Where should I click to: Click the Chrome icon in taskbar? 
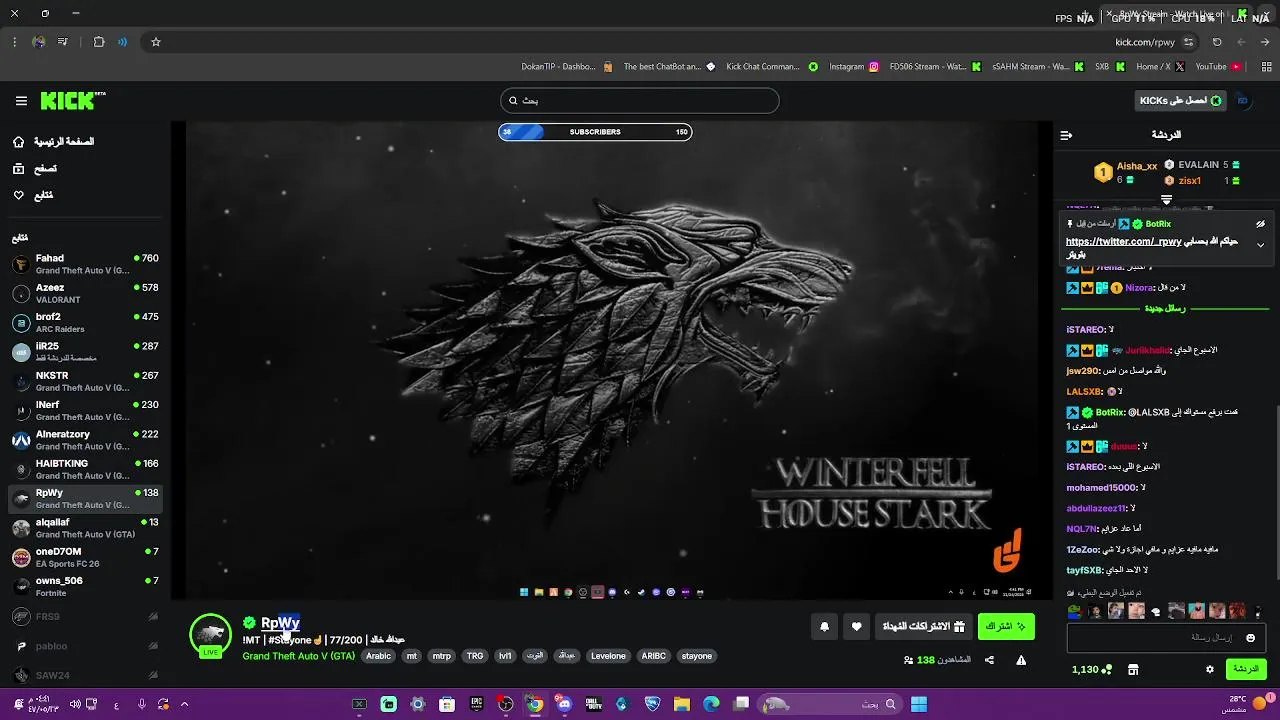[535, 704]
